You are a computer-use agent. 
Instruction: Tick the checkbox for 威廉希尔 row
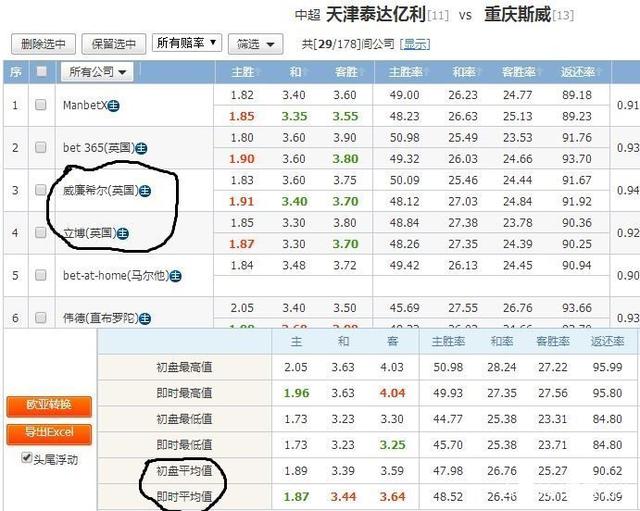pos(40,190)
